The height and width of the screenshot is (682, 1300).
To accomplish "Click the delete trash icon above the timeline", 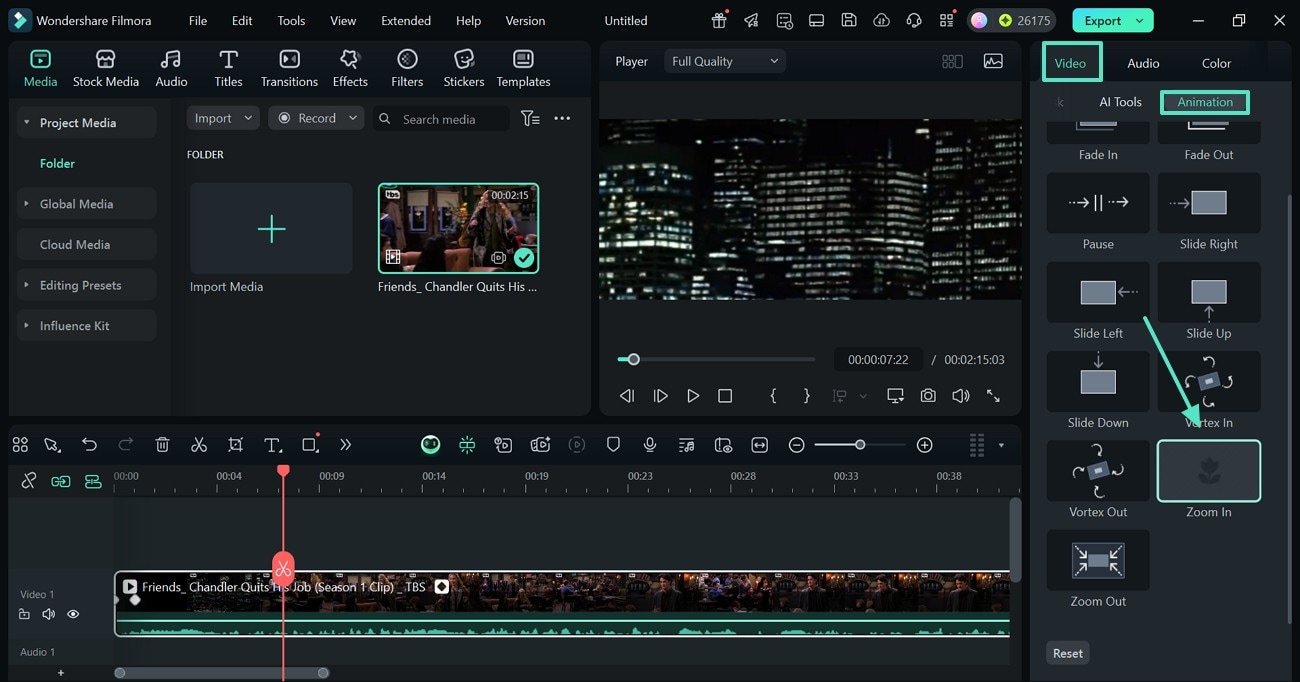I will [162, 444].
